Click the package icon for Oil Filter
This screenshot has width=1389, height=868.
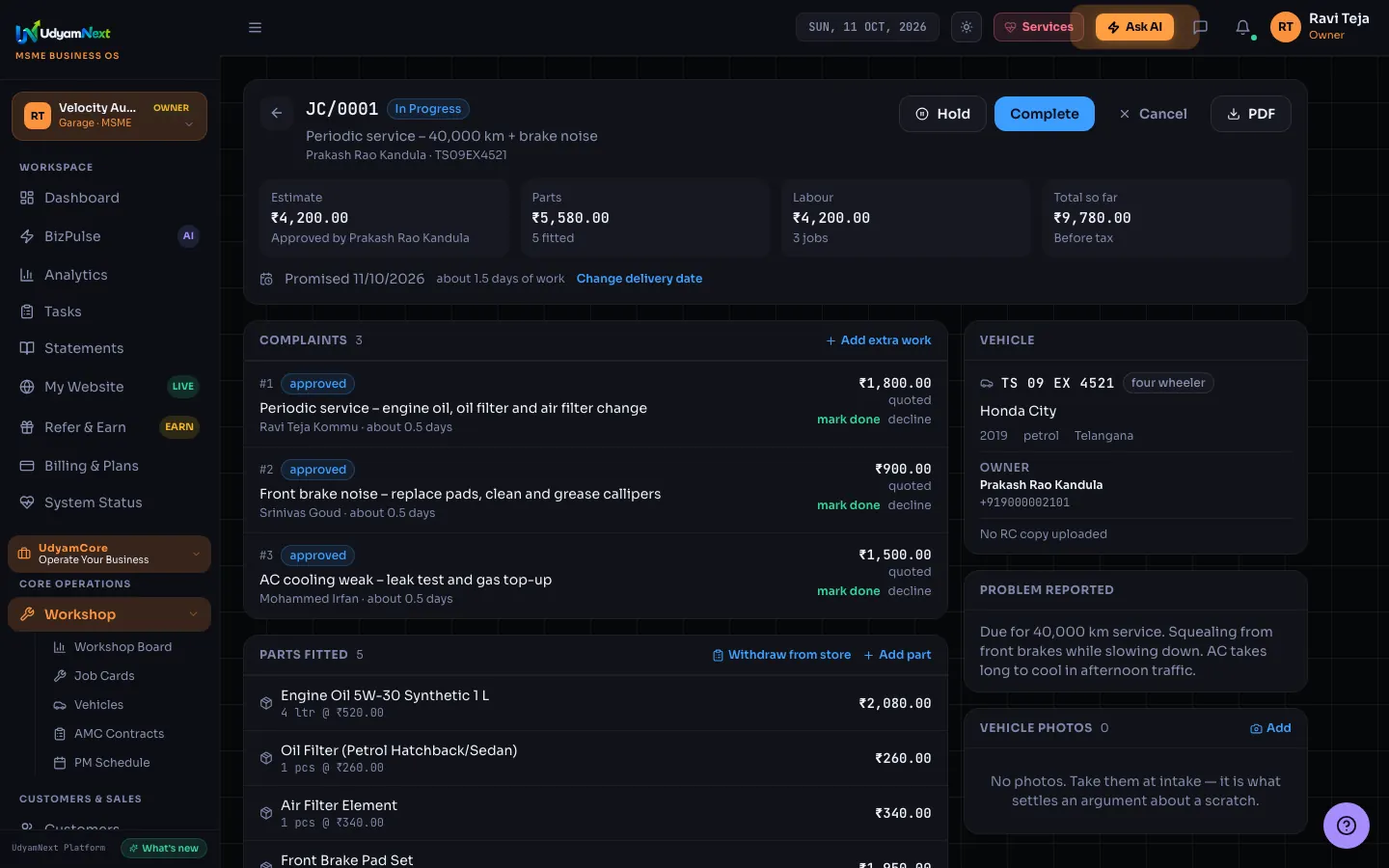click(x=266, y=758)
